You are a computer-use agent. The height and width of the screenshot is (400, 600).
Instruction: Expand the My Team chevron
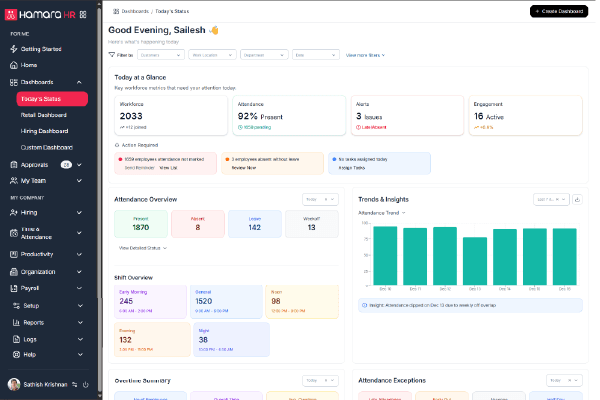pyautogui.click(x=79, y=181)
